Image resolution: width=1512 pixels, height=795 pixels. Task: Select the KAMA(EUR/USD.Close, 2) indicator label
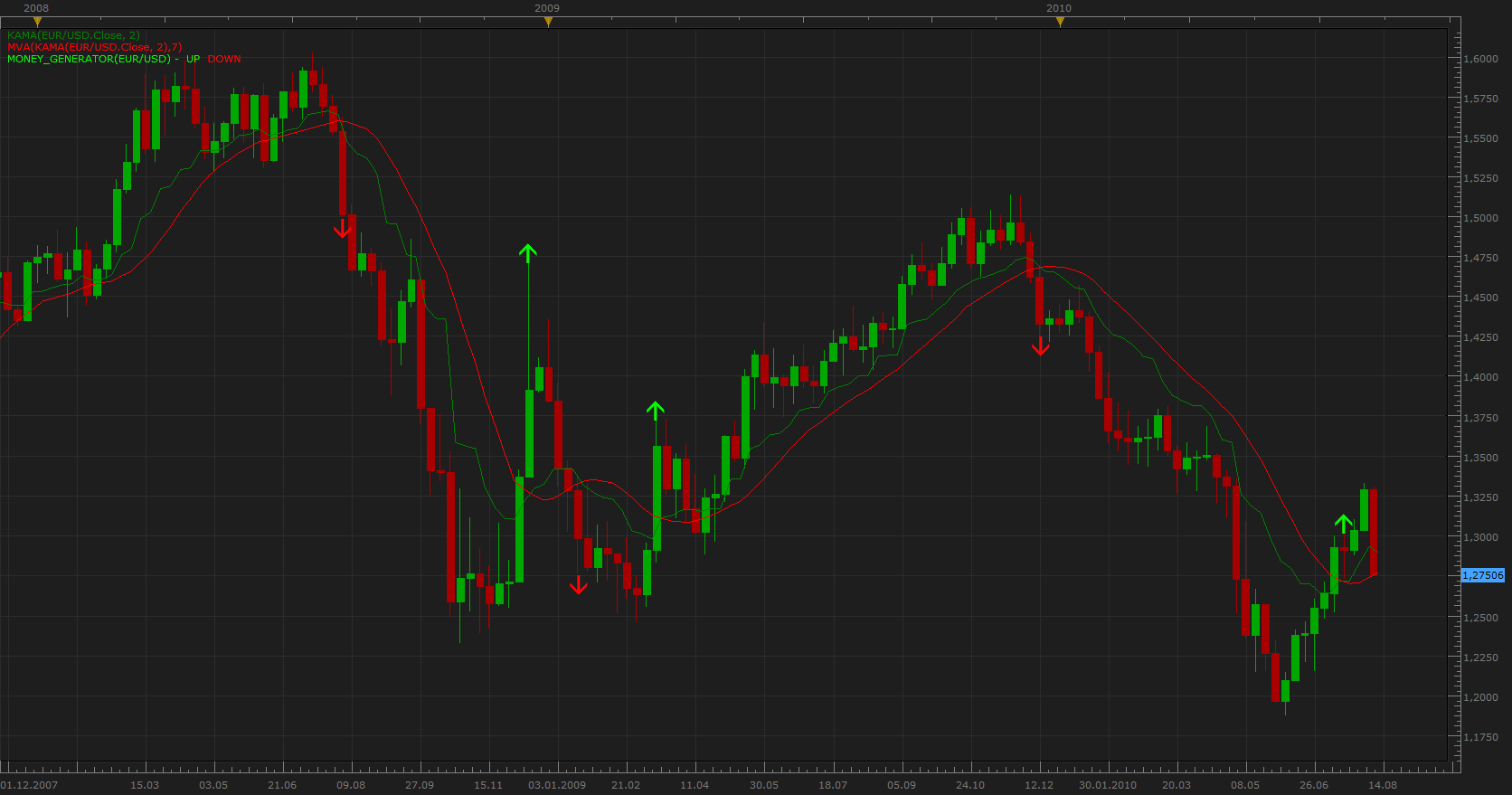pyautogui.click(x=73, y=35)
